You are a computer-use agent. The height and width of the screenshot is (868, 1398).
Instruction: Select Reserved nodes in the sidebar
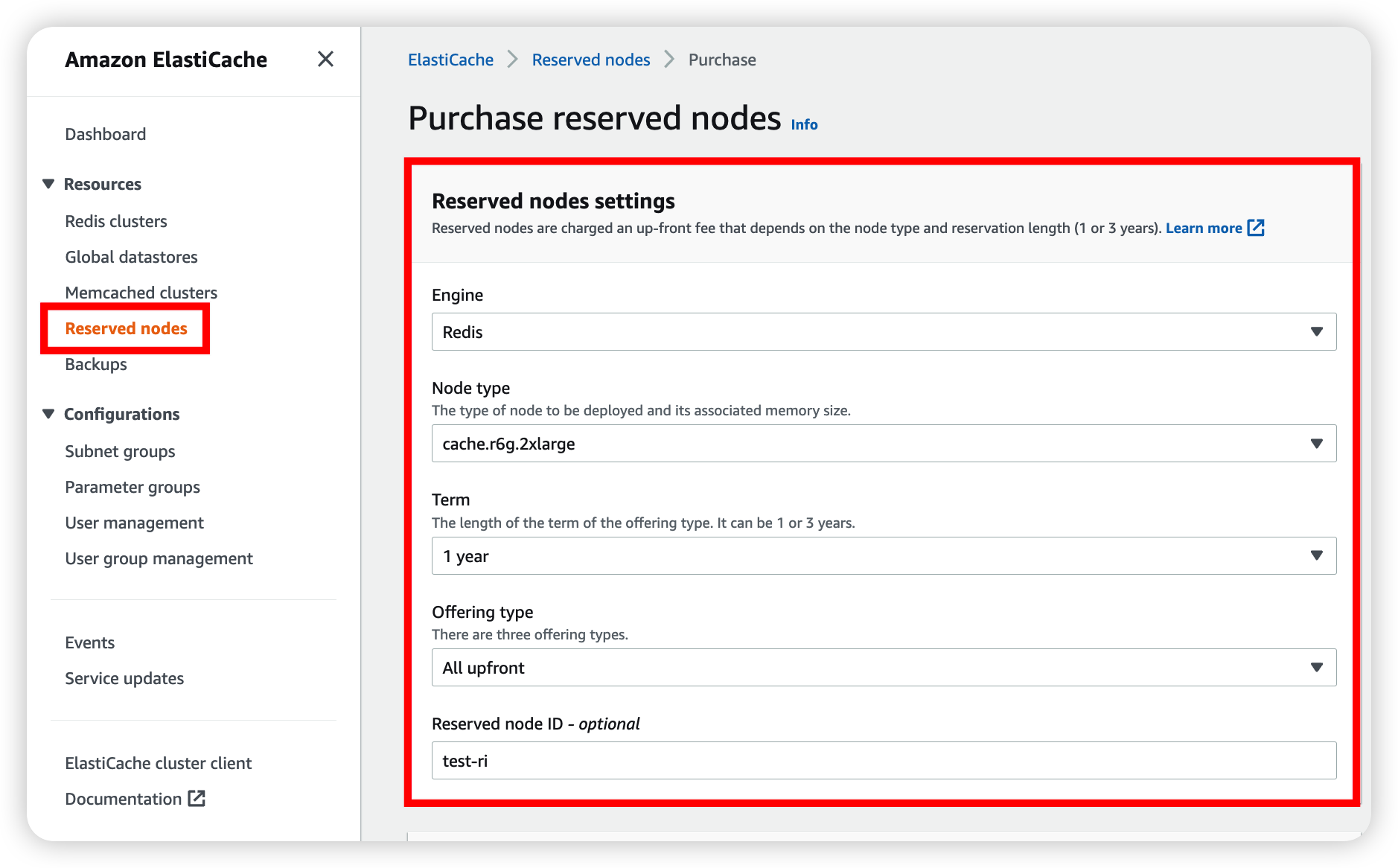coord(127,328)
